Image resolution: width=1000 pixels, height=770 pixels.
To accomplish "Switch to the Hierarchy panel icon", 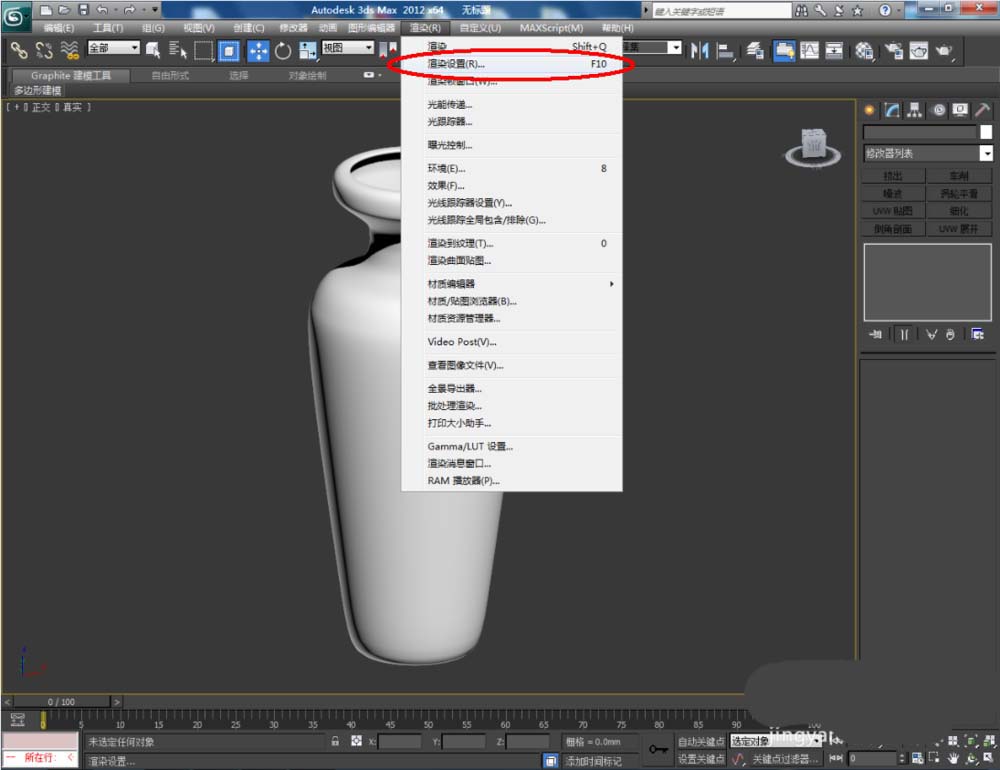I will click(x=915, y=110).
